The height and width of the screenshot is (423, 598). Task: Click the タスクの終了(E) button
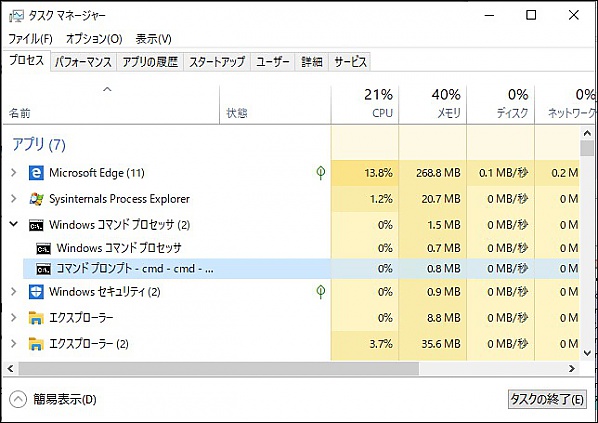(x=547, y=399)
